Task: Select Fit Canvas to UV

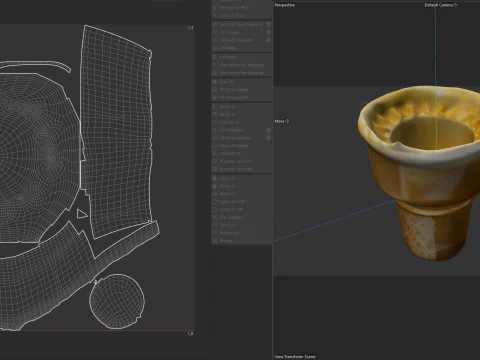Action: click(241, 98)
